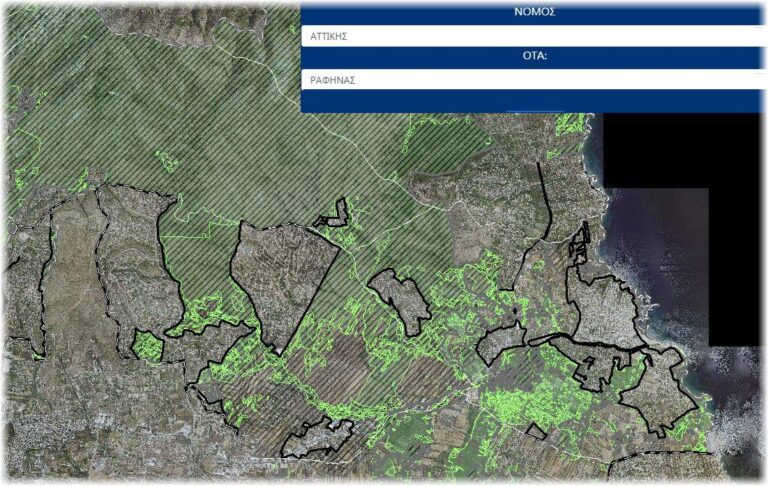768x486 pixels.
Task: Click the black missing-tile area on the right
Action: (x=690, y=150)
